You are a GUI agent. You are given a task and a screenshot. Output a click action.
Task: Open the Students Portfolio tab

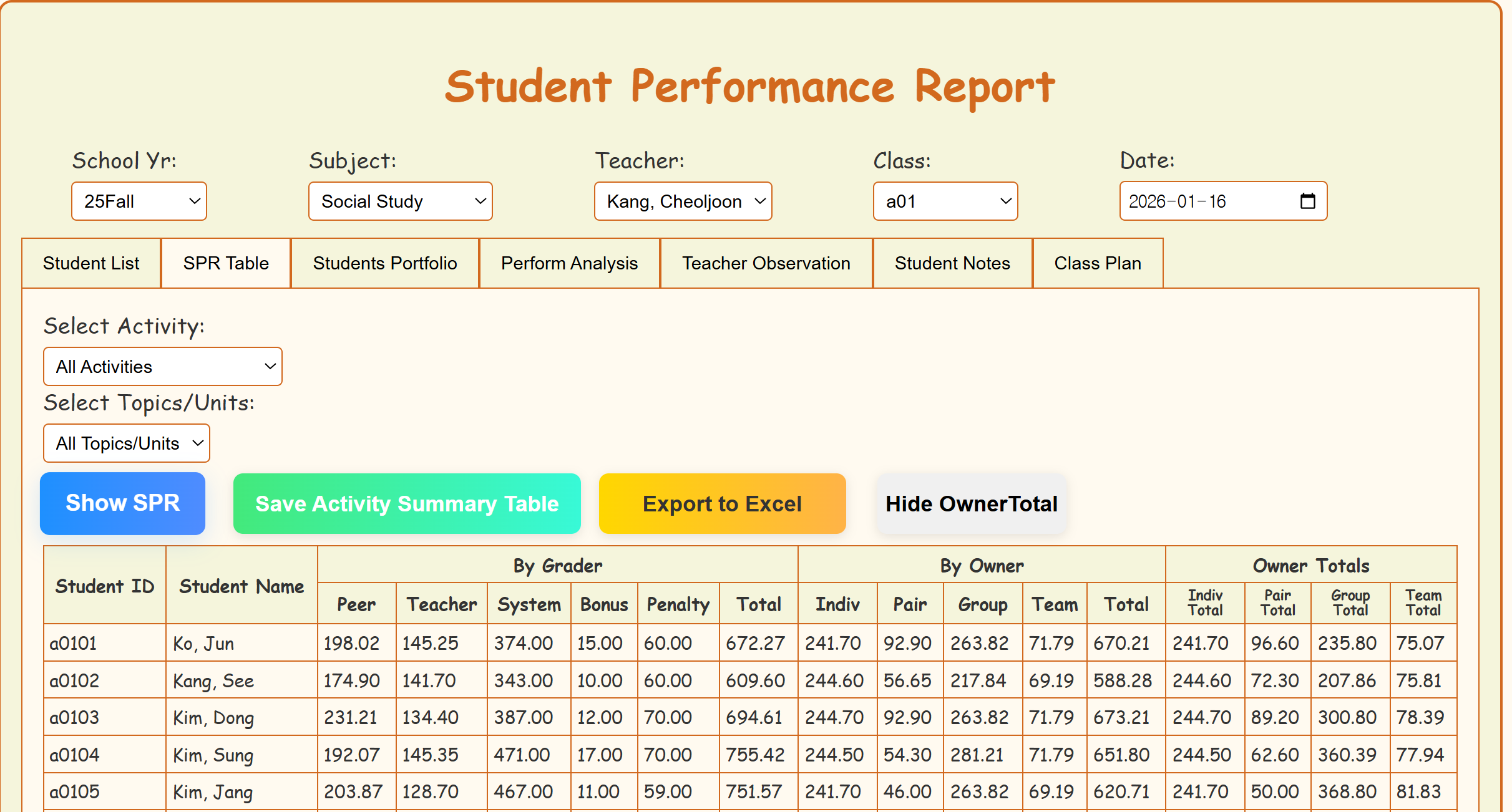click(384, 263)
